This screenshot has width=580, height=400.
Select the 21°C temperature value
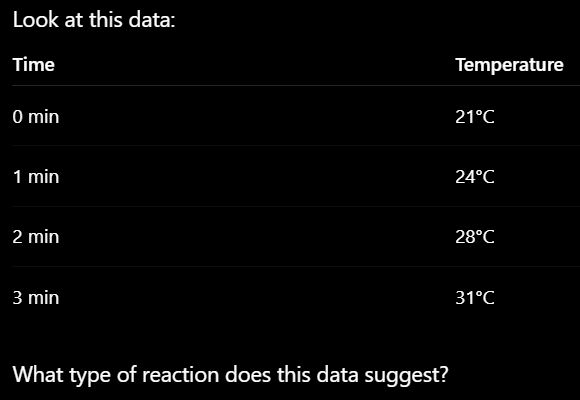tap(475, 117)
